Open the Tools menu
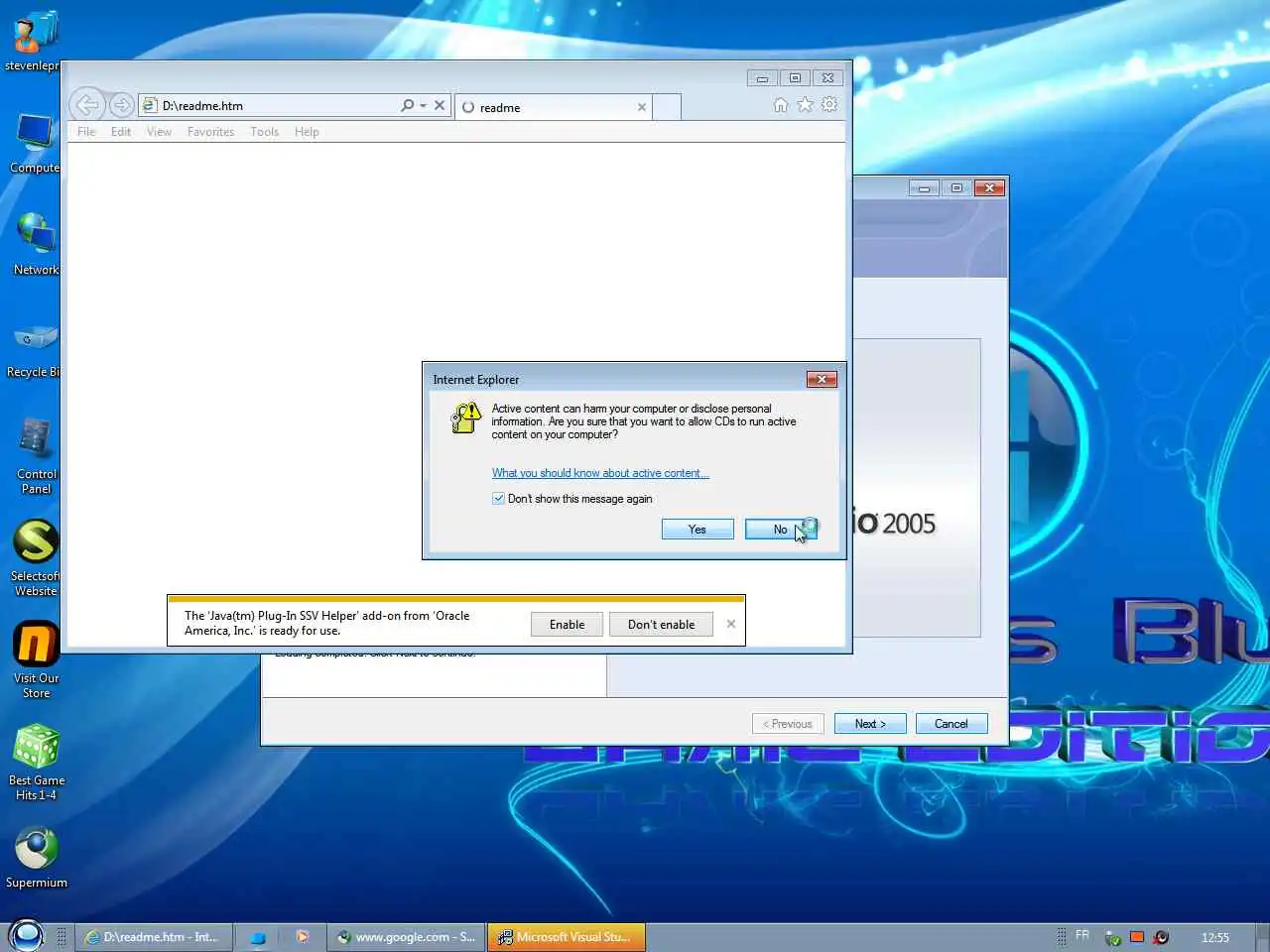The height and width of the screenshot is (952, 1270). point(264,132)
